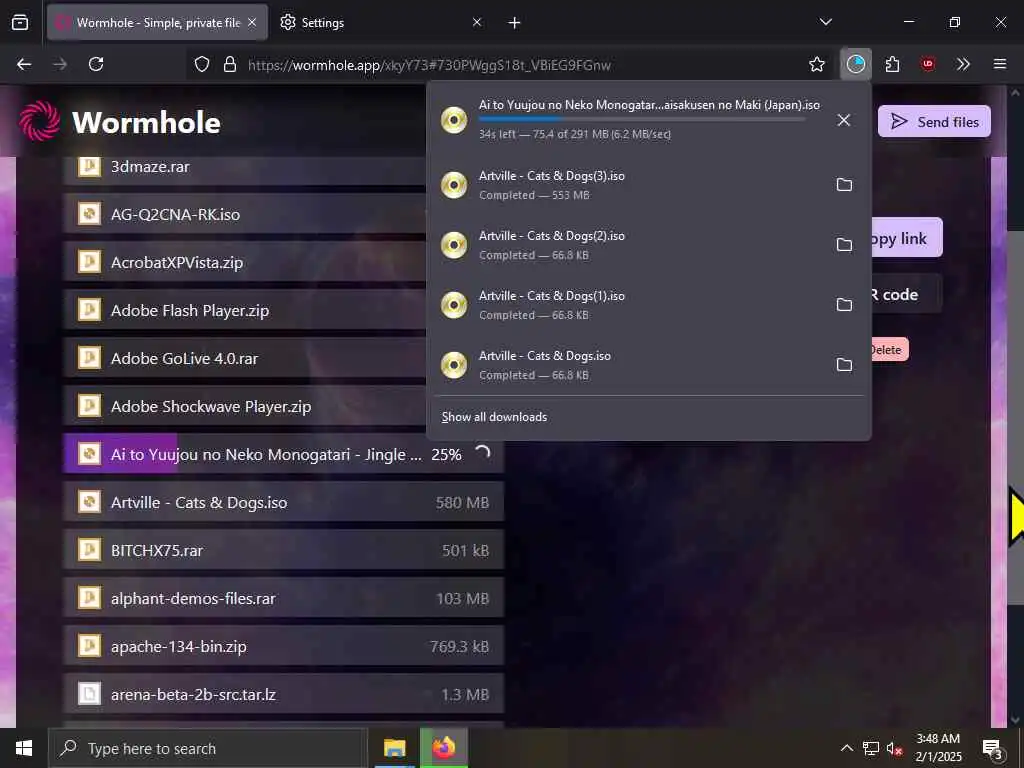This screenshot has height=768, width=1024.
Task: Show Cats & Dogs(3).iso in folder
Action: (x=844, y=185)
